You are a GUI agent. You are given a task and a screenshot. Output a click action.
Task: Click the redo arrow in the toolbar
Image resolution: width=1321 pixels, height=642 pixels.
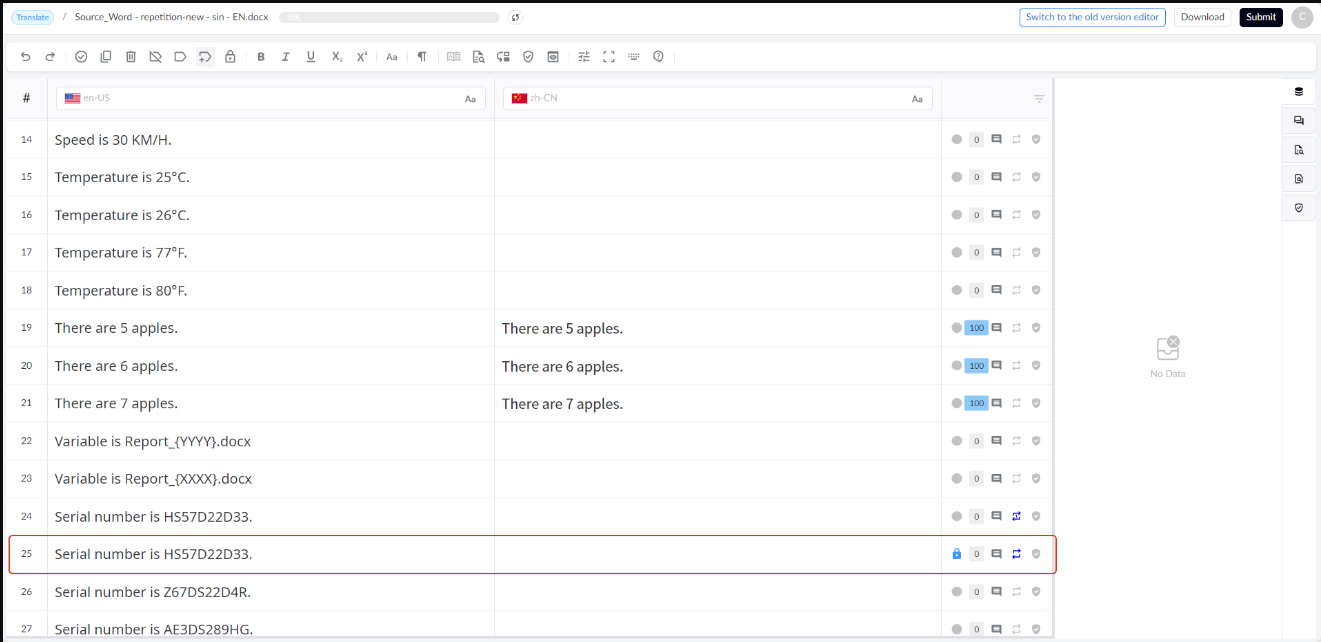(50, 57)
